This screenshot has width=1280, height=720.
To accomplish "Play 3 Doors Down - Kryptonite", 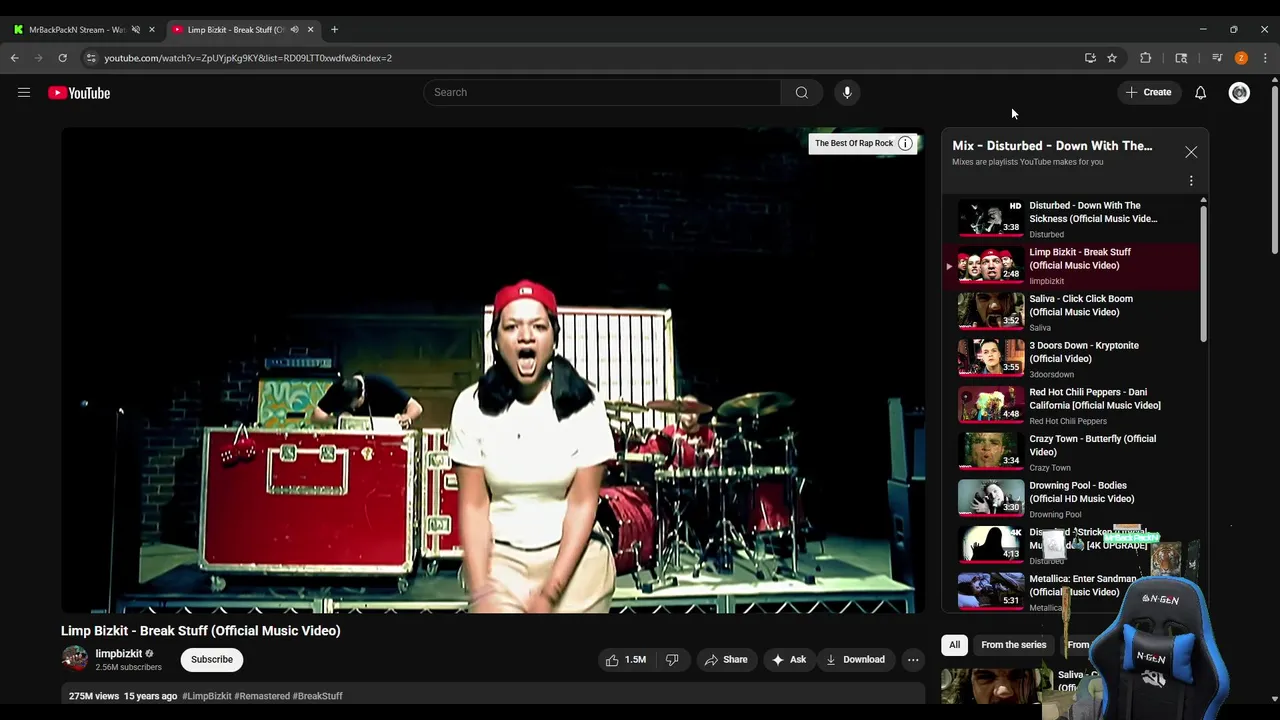I will (x=1072, y=359).
